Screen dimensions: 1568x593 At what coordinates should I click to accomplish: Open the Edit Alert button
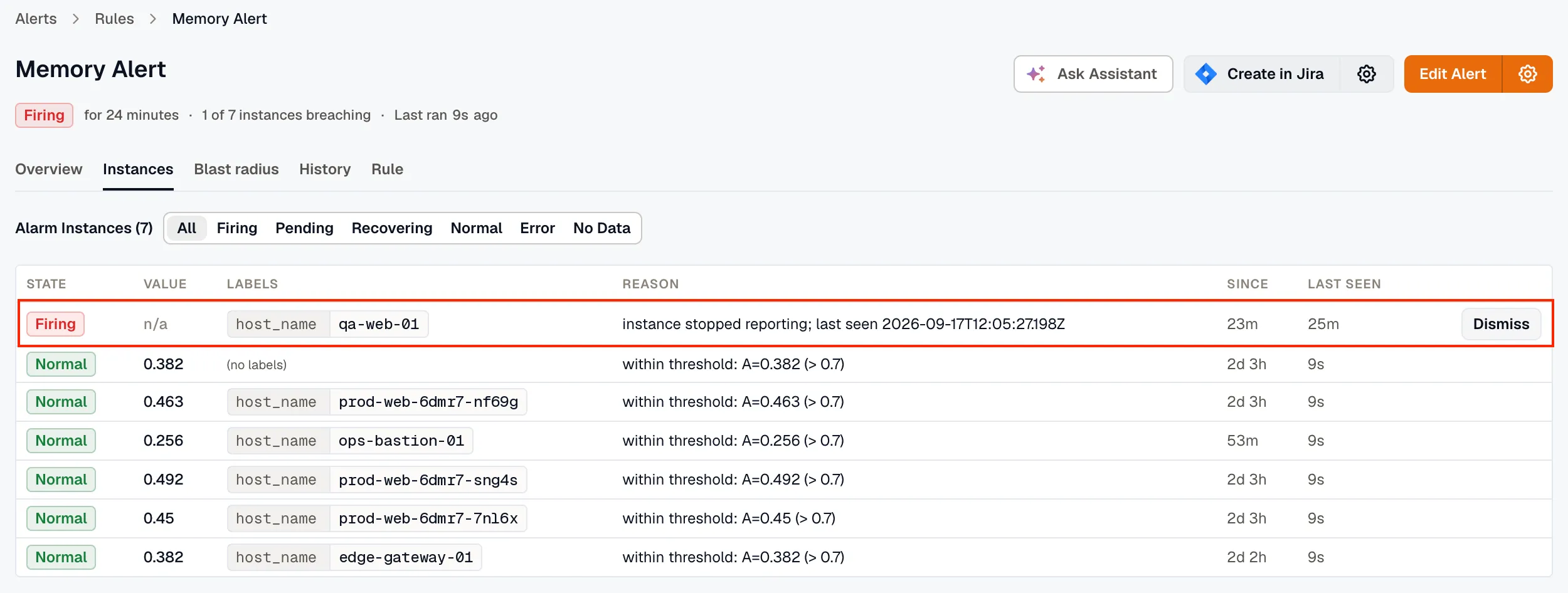1453,74
